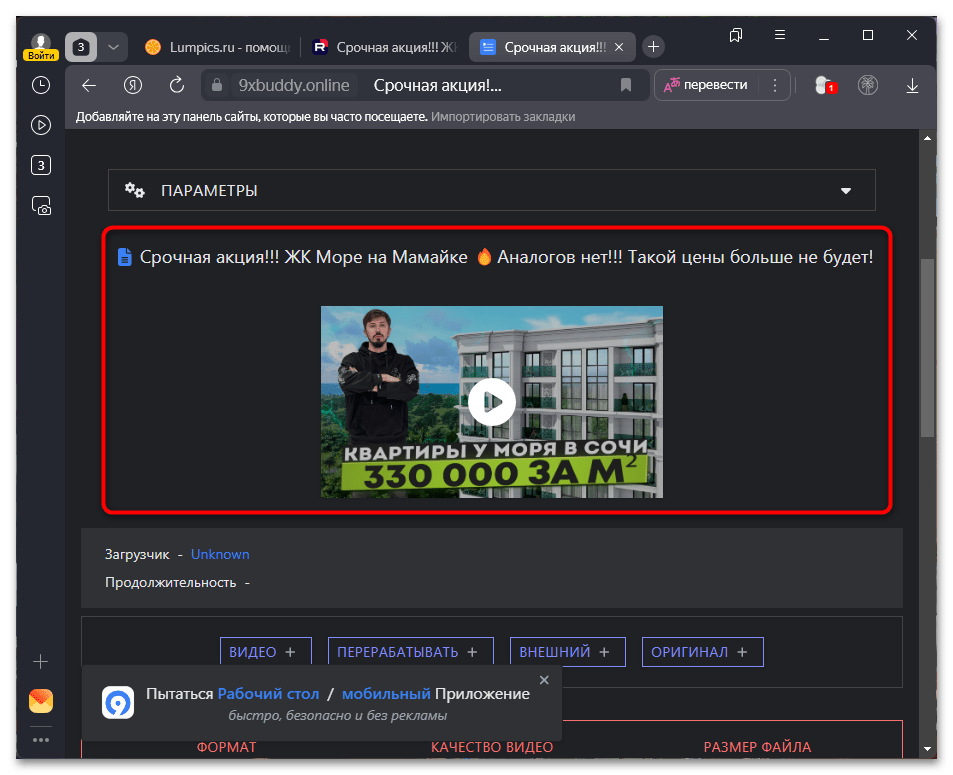Click the 9xbuddy.online address field

(x=294, y=86)
